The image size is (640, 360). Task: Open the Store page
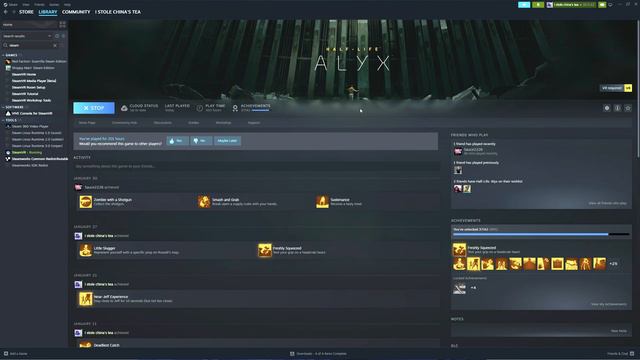pos(26,12)
